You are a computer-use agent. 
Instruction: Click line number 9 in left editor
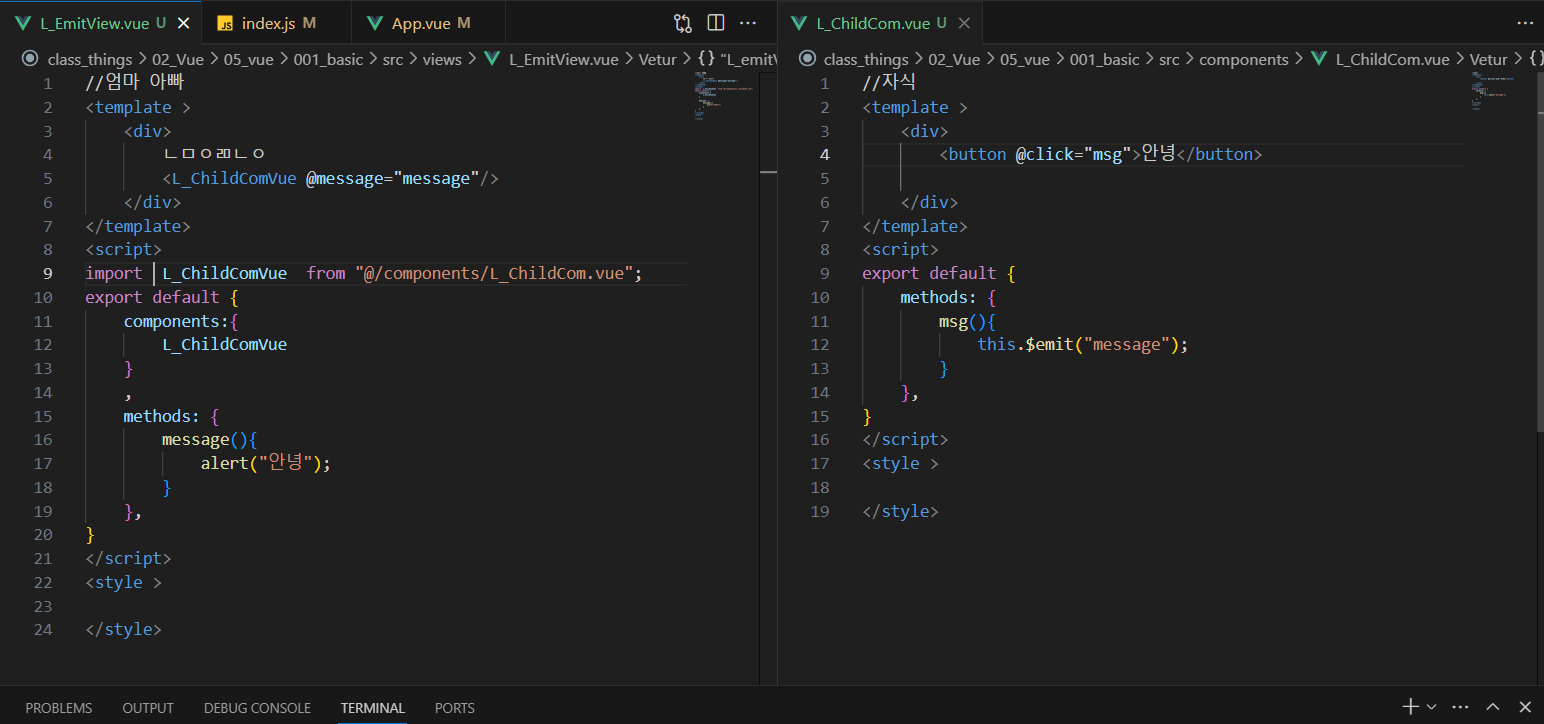(48, 273)
